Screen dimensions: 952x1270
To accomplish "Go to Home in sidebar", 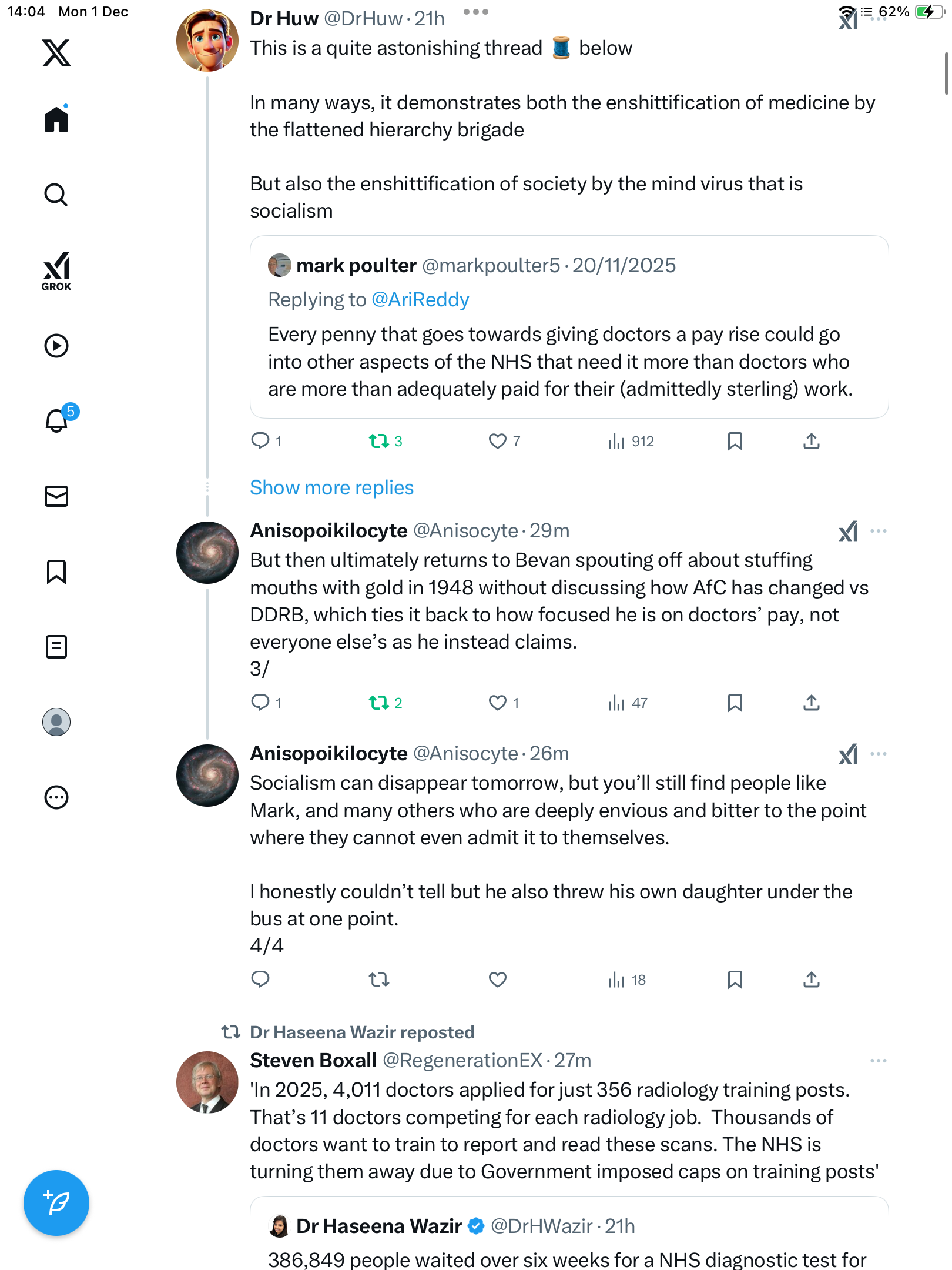I will click(56, 119).
